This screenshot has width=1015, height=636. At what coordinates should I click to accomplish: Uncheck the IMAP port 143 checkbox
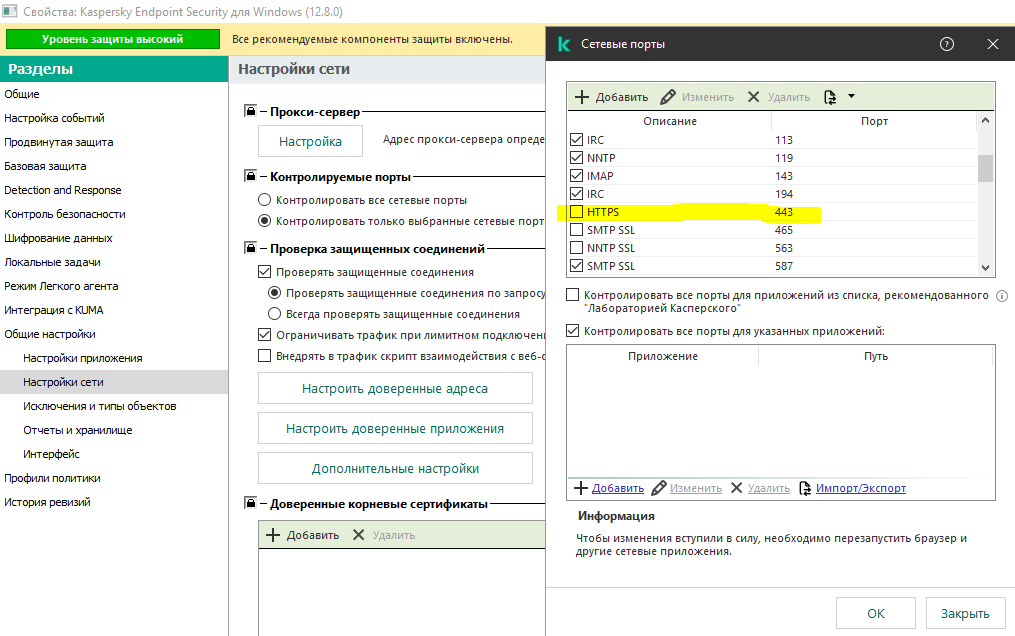[x=576, y=176]
